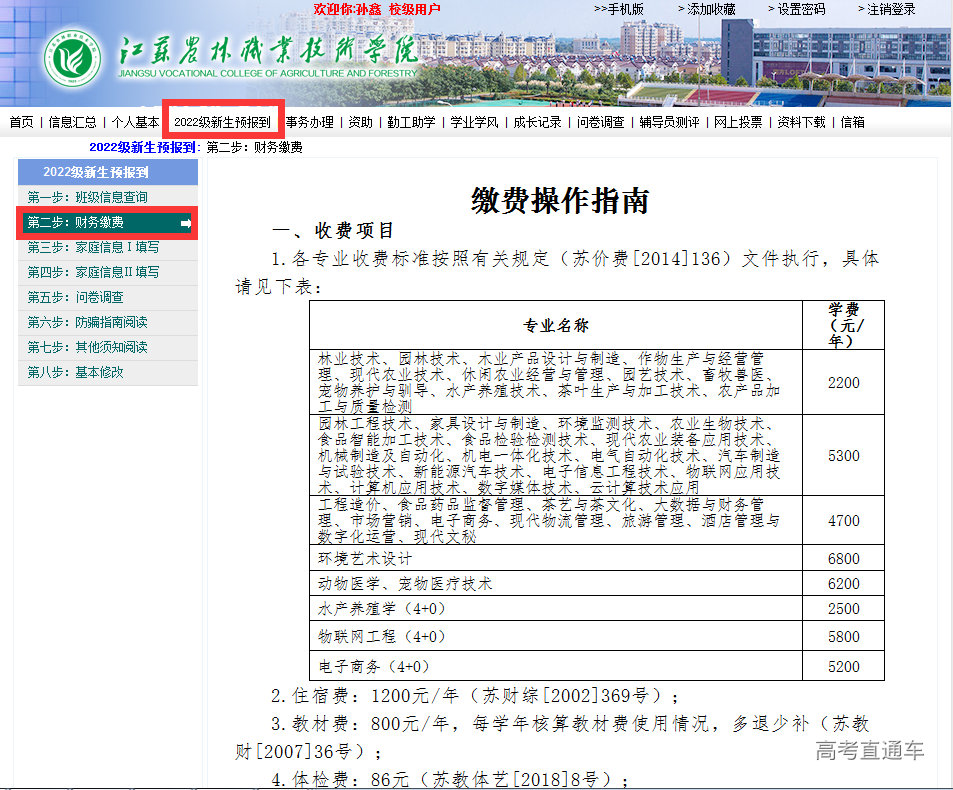The width and height of the screenshot is (953, 790).
Task: Click the 资料下载 menu item
Action: point(802,122)
